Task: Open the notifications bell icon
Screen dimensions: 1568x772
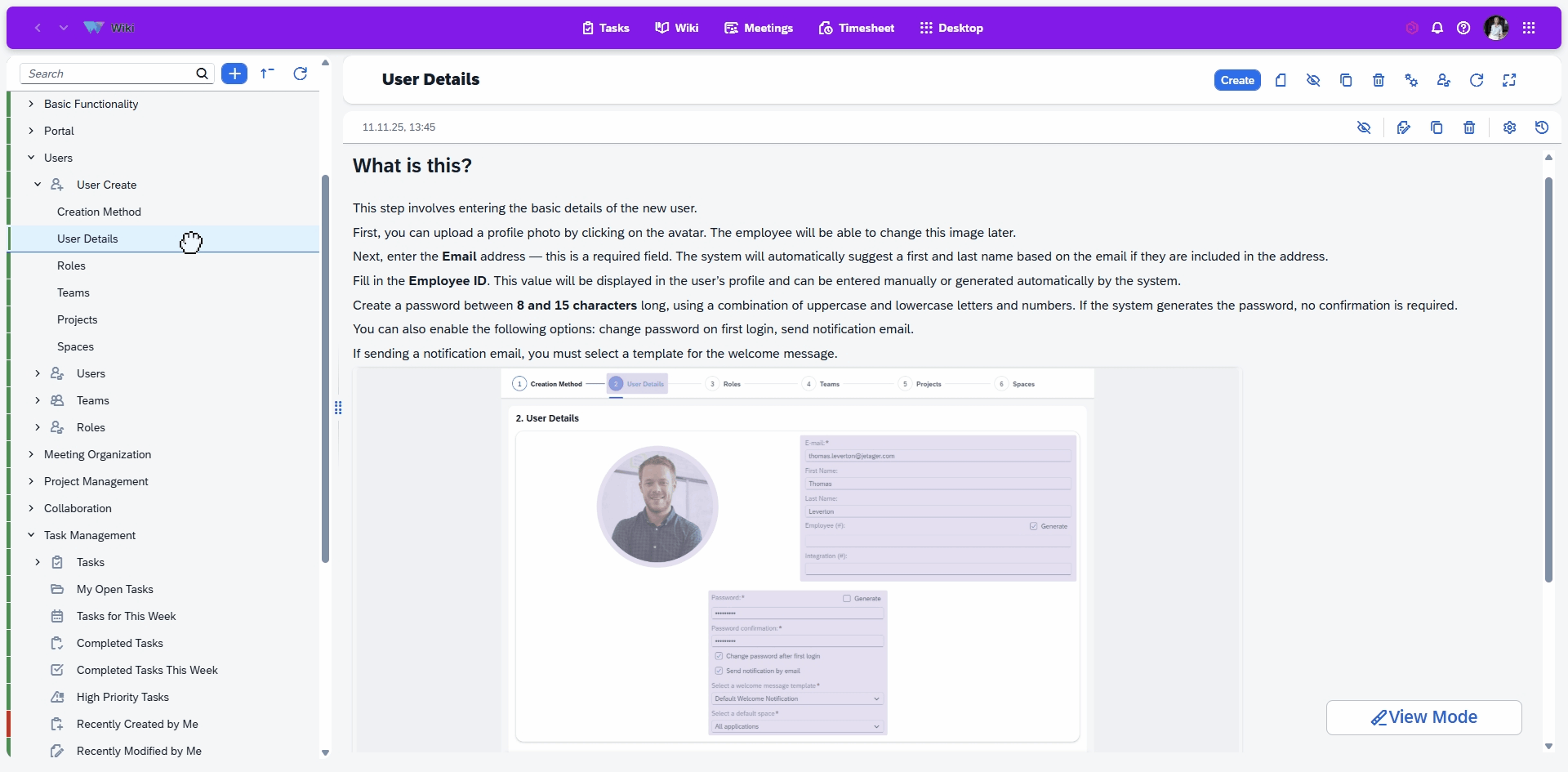Action: (1437, 28)
